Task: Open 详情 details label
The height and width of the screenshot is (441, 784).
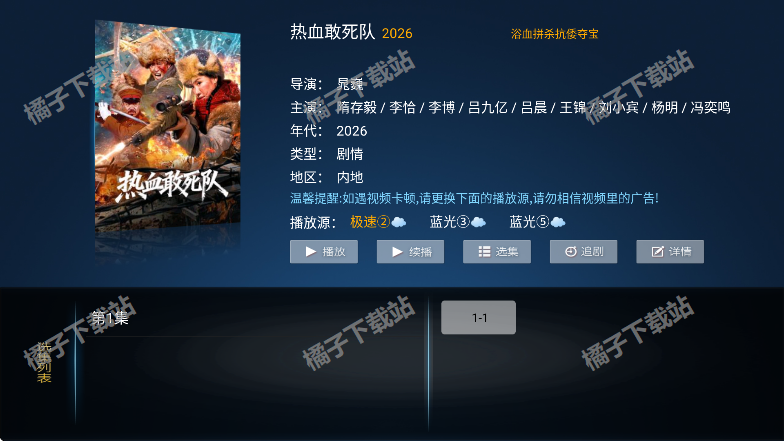Action: pos(680,252)
